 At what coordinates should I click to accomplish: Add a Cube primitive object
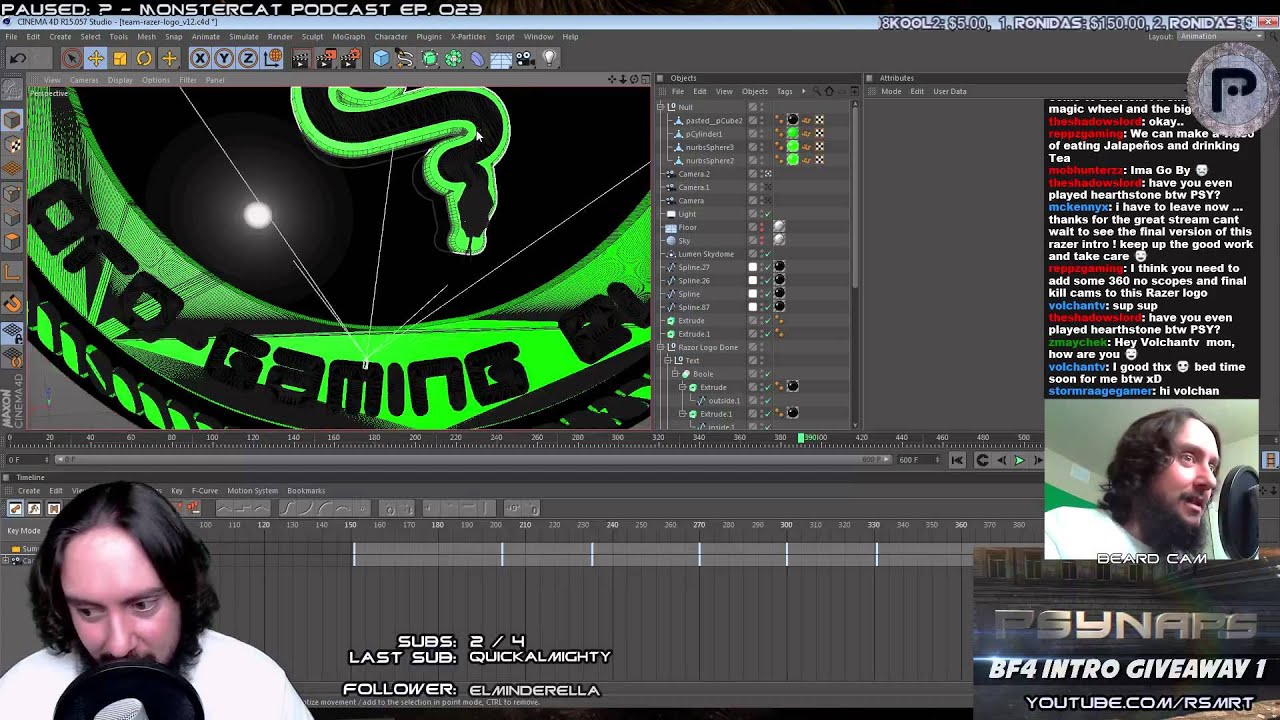tap(381, 59)
